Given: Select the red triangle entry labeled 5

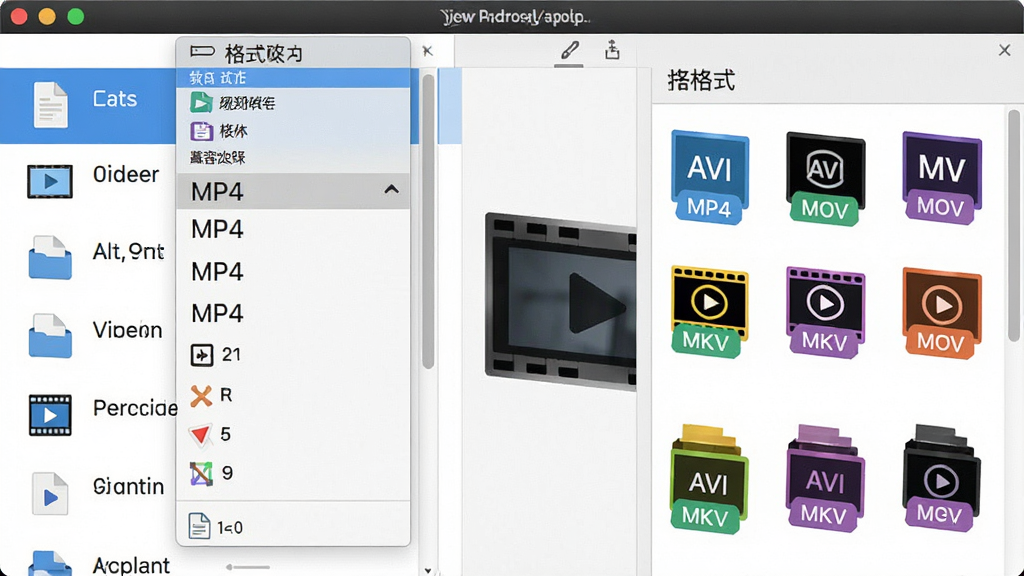Looking at the screenshot, I should click(293, 434).
